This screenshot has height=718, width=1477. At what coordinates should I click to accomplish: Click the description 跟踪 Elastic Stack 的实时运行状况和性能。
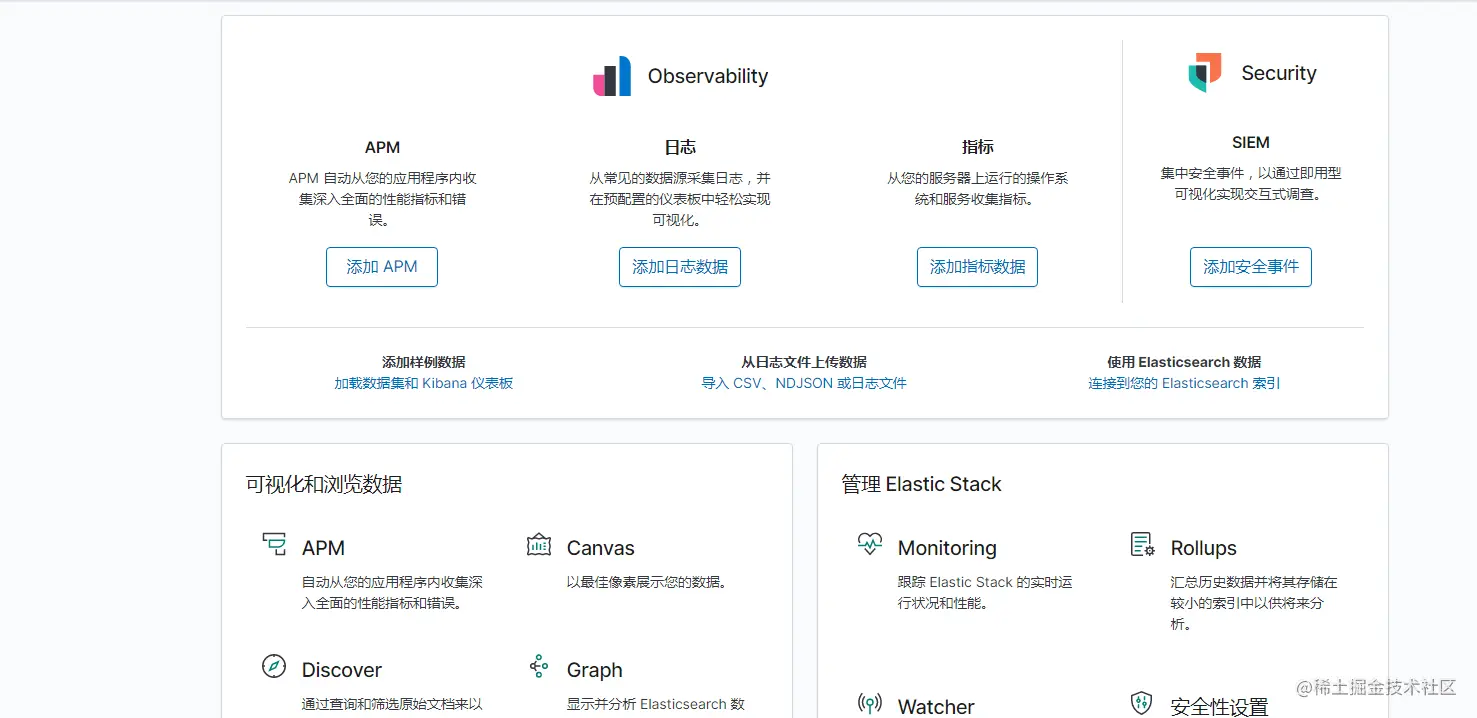coord(985,592)
